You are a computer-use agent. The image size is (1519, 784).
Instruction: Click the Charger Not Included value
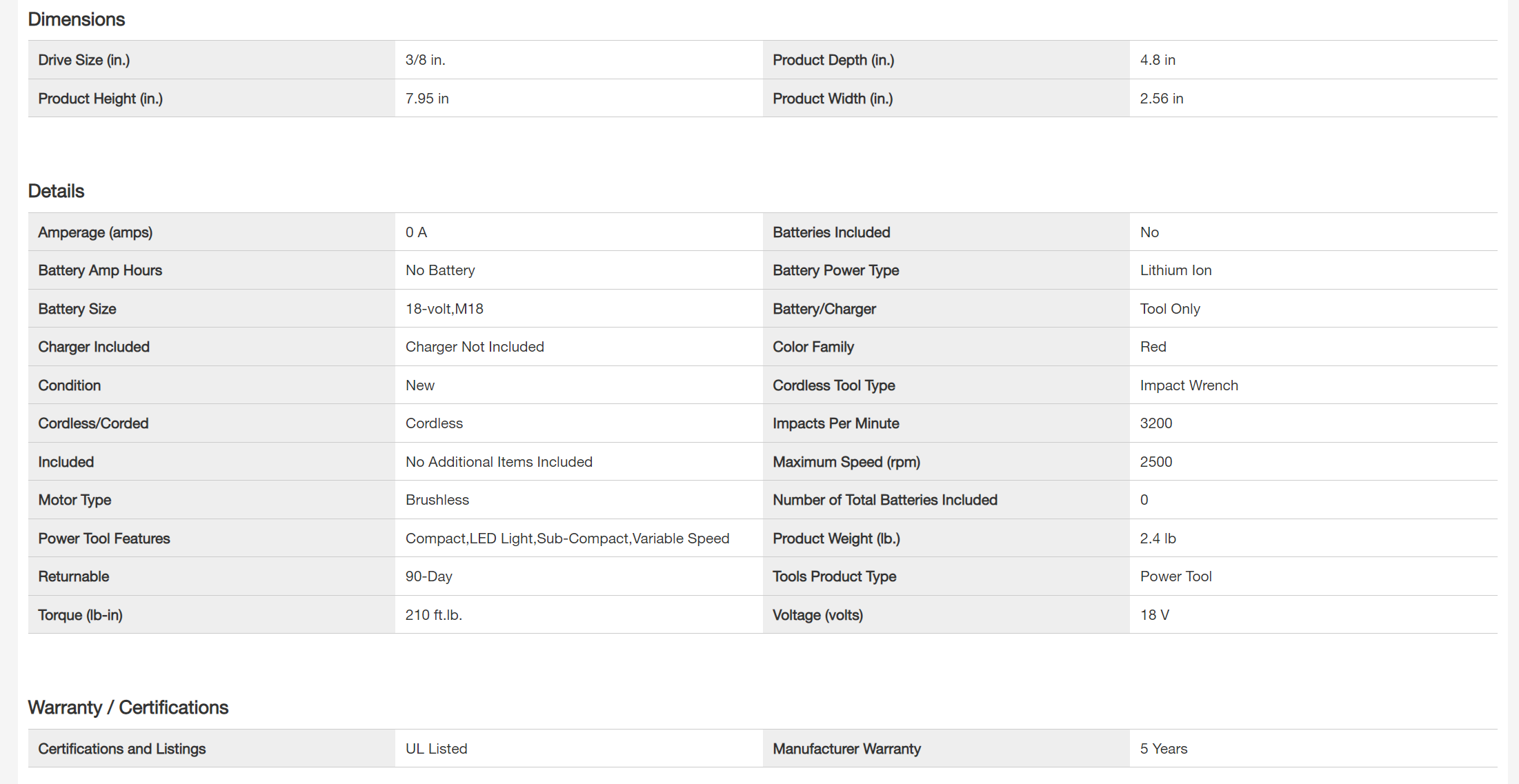[475, 347]
